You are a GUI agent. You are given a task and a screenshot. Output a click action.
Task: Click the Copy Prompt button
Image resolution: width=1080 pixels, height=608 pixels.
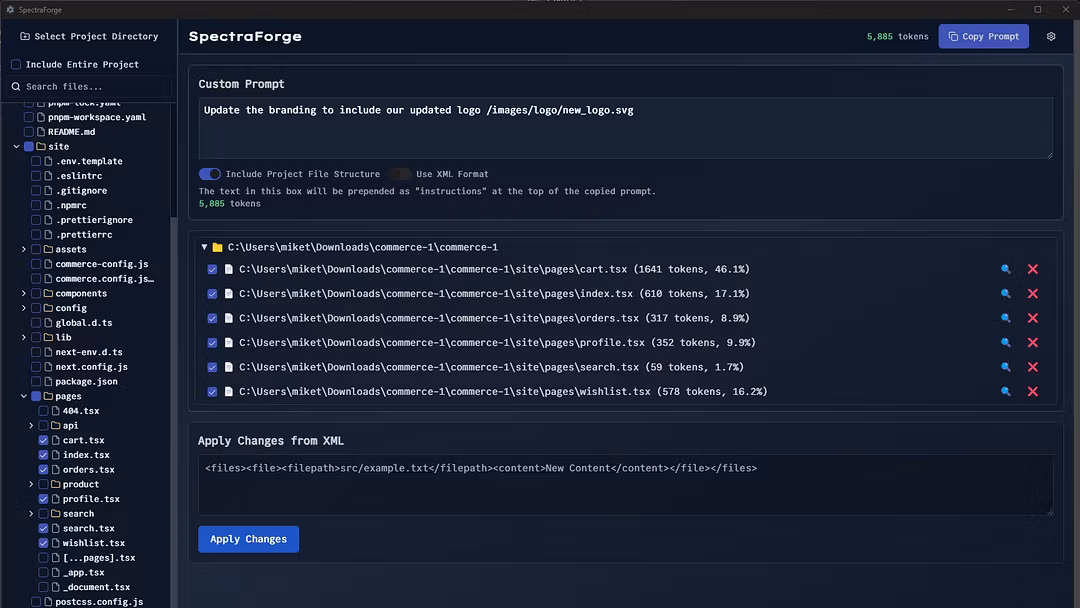(x=983, y=37)
